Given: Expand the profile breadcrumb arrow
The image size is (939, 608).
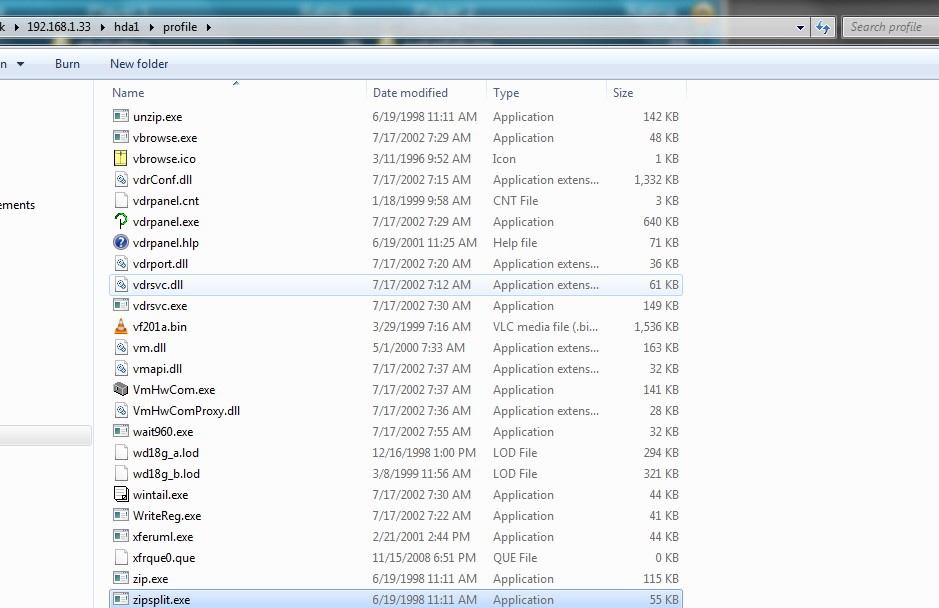Looking at the screenshot, I should 208,27.
